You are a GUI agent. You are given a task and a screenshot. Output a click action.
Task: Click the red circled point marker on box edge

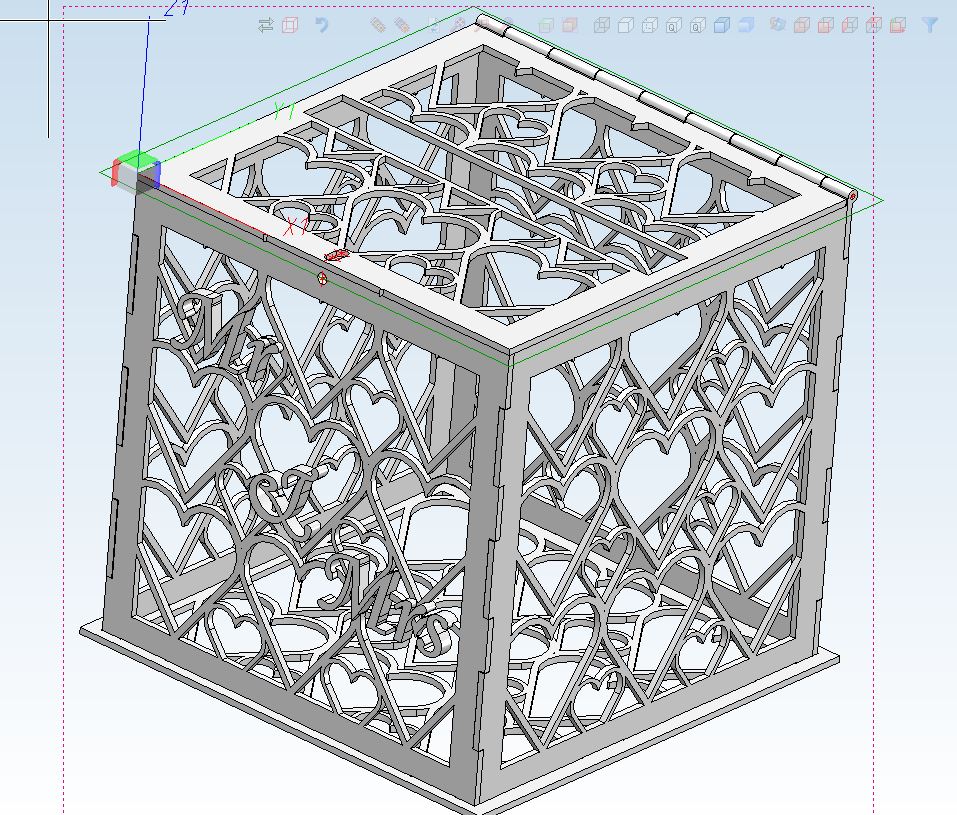322,278
